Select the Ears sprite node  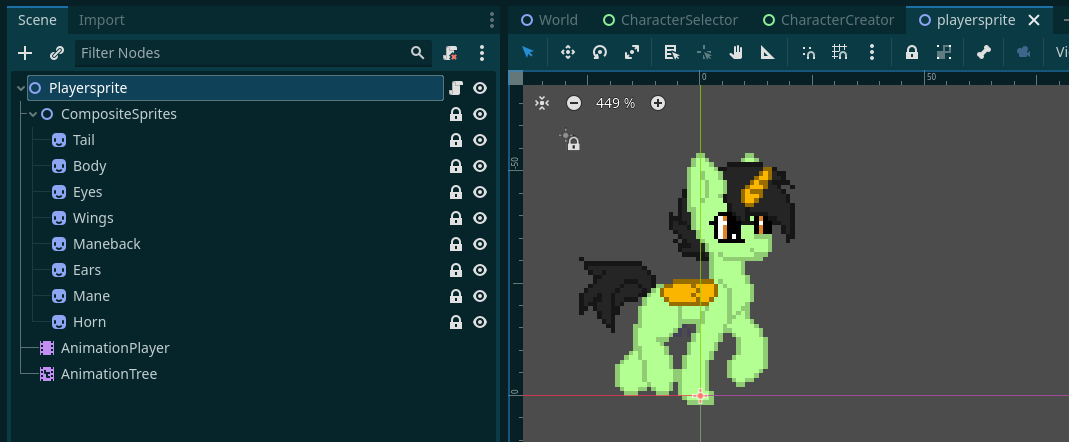pyautogui.click(x=87, y=270)
